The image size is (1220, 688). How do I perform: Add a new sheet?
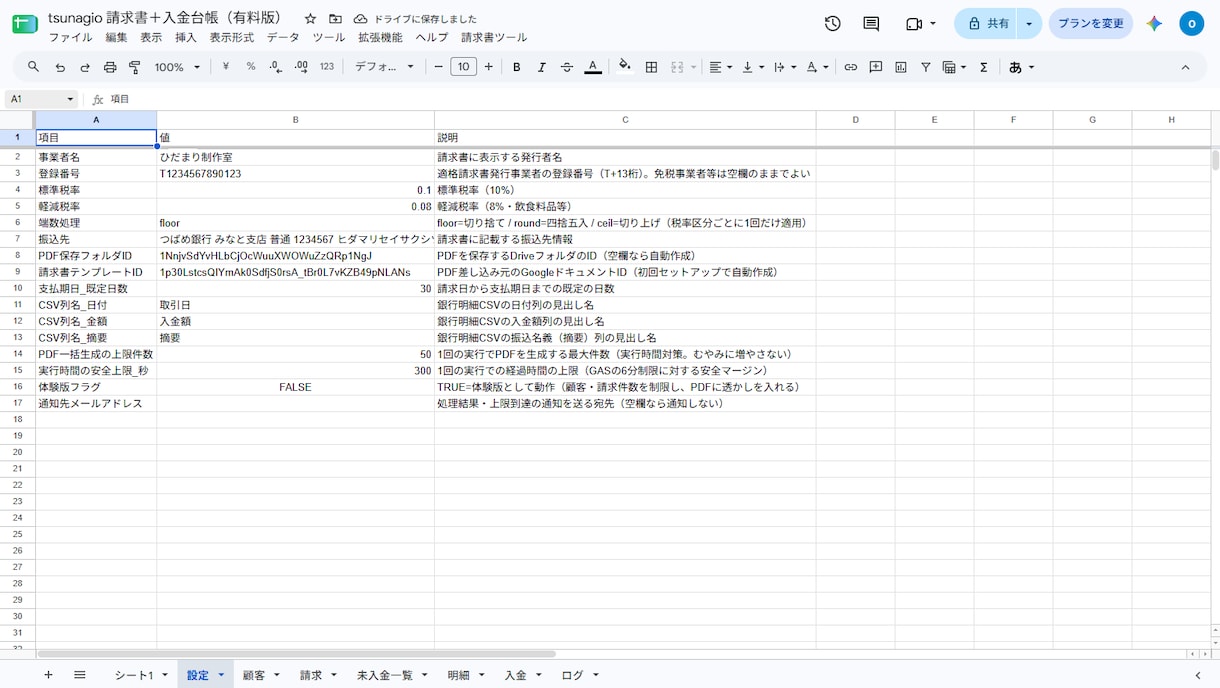coord(48,675)
